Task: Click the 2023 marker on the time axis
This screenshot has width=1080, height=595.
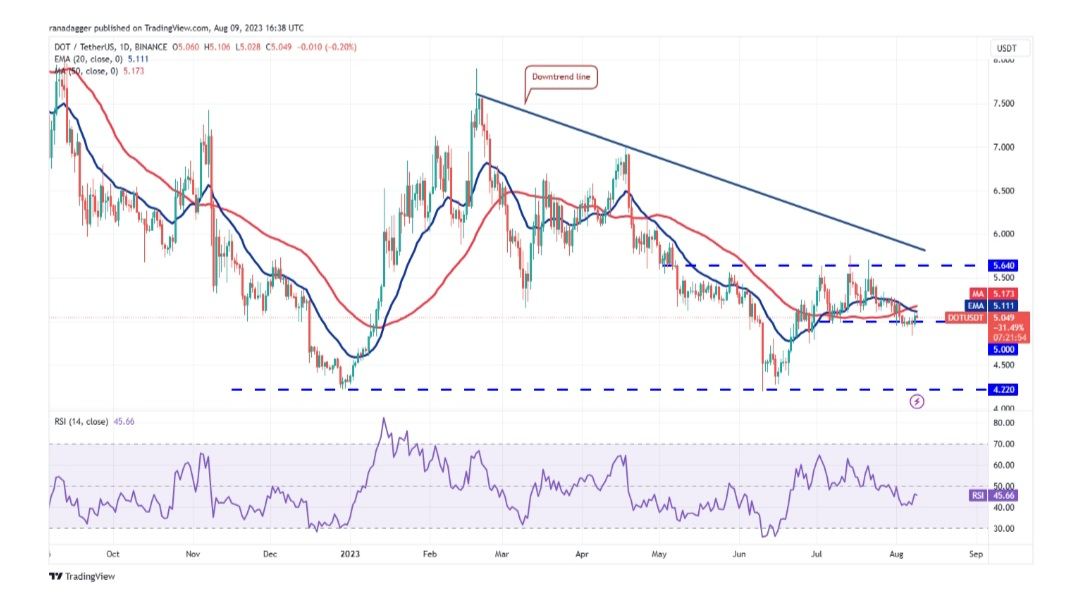Action: click(349, 552)
